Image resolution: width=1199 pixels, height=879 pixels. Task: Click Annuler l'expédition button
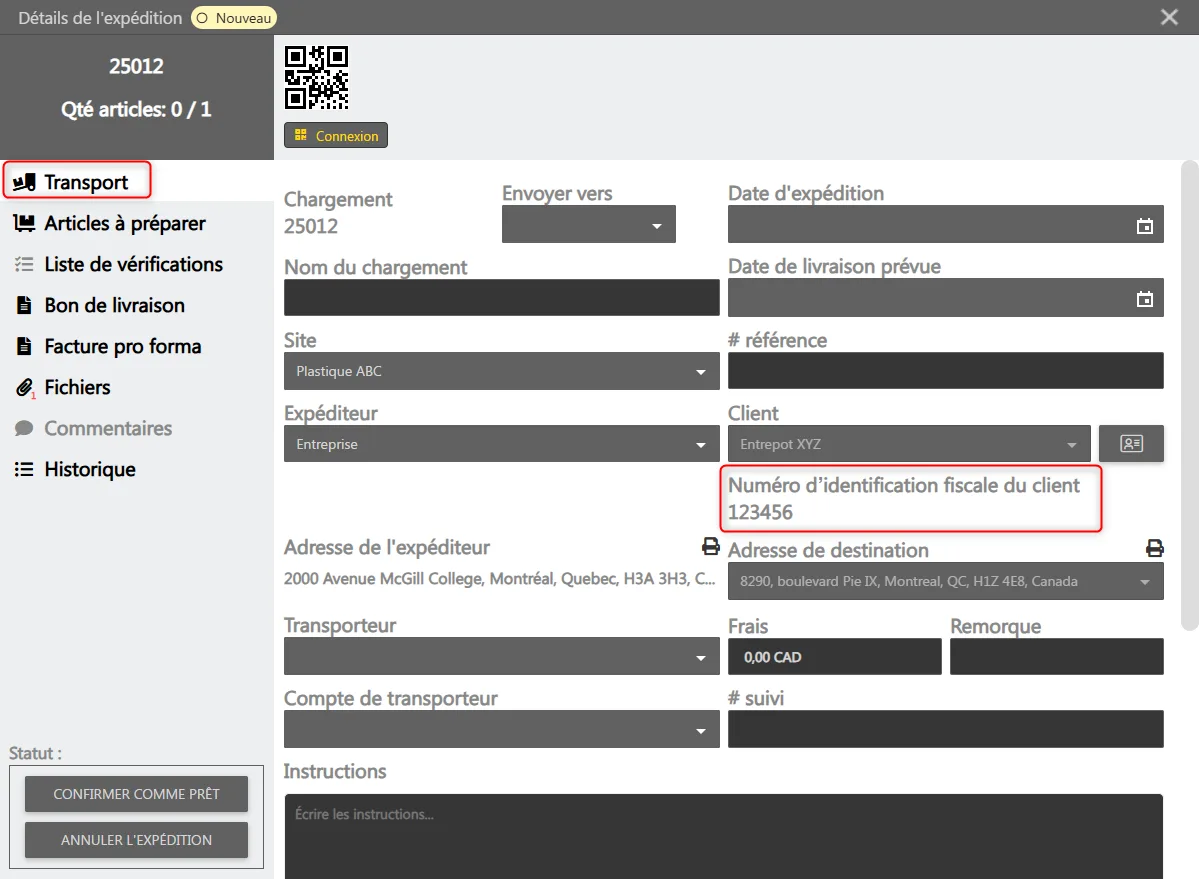coord(136,840)
